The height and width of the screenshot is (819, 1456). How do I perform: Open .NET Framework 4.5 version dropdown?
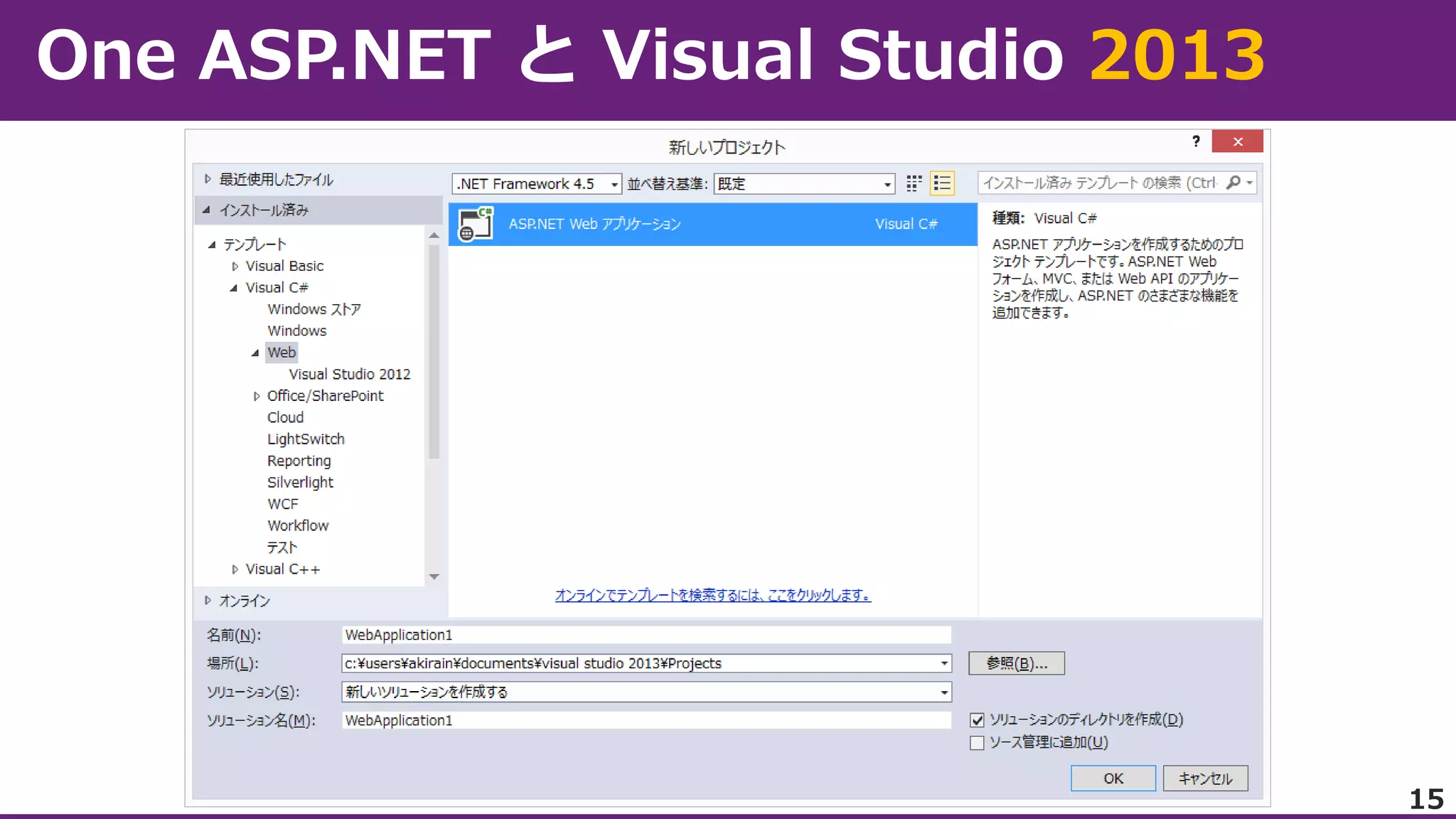click(x=614, y=184)
